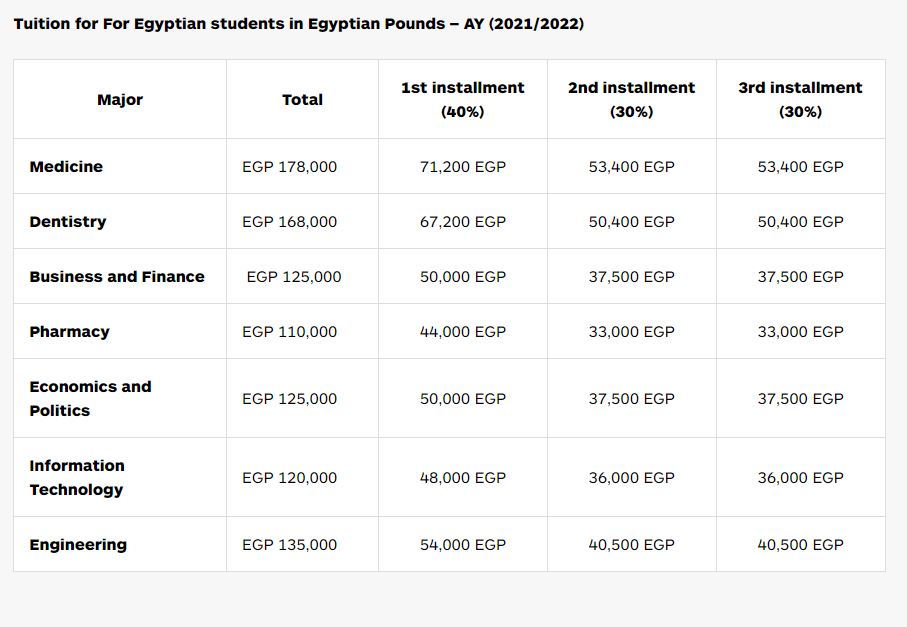The height and width of the screenshot is (627, 907).
Task: Click the 1st installment (40%) header
Action: (x=463, y=99)
